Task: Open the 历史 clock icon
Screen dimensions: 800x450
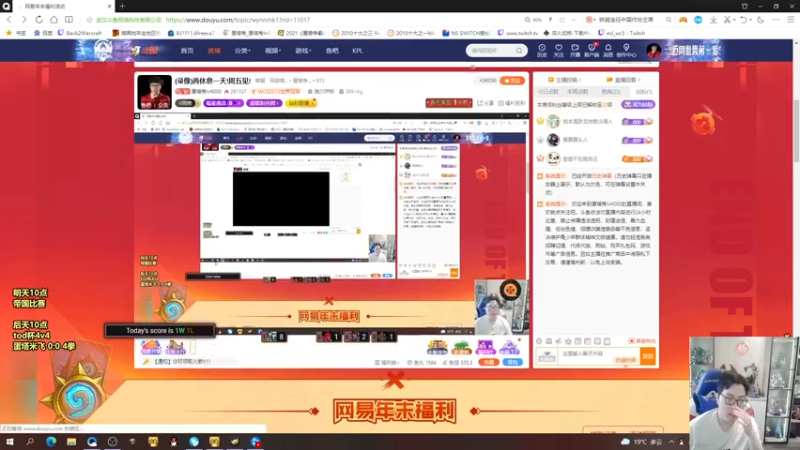Action: coord(542,50)
